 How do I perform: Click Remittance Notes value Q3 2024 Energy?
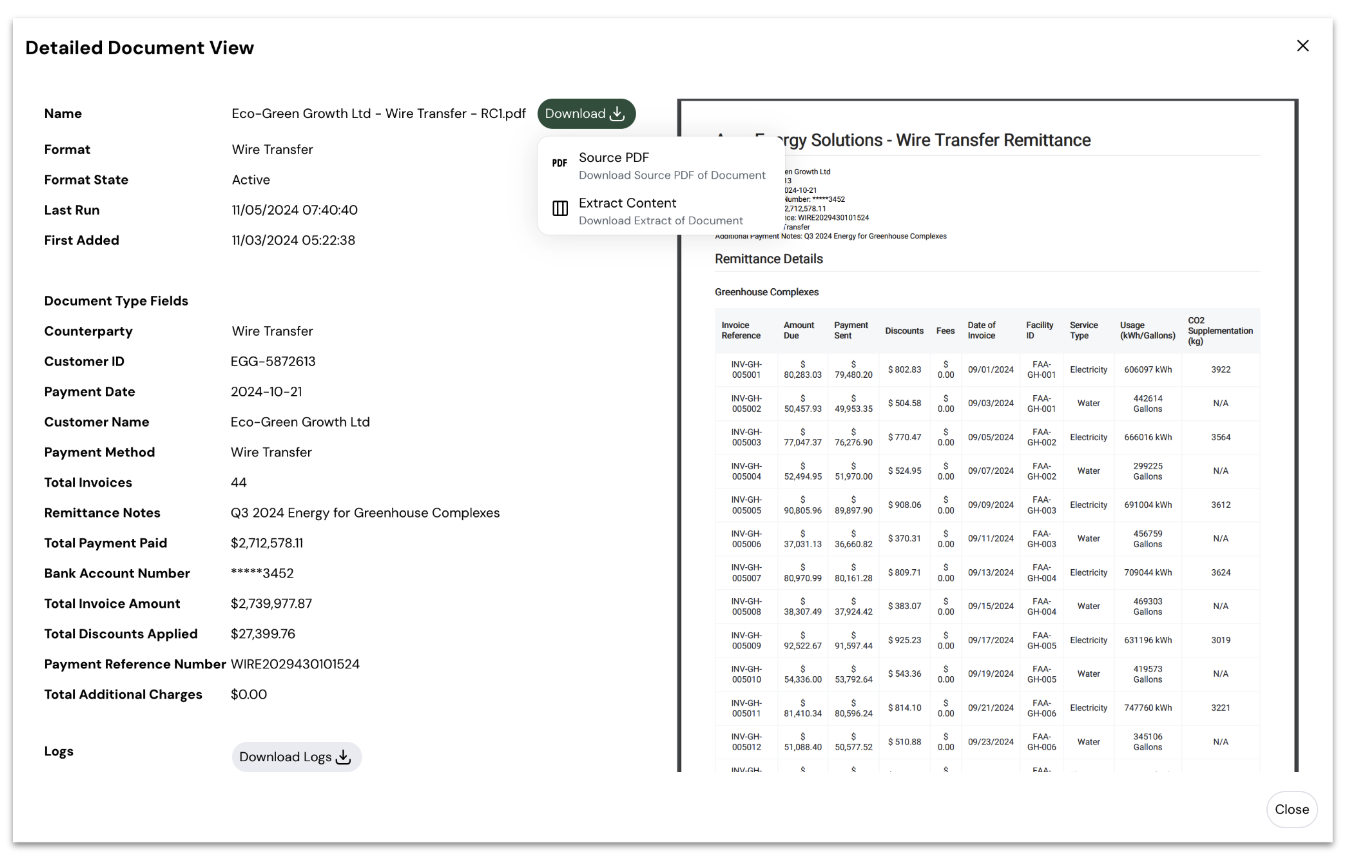365,513
